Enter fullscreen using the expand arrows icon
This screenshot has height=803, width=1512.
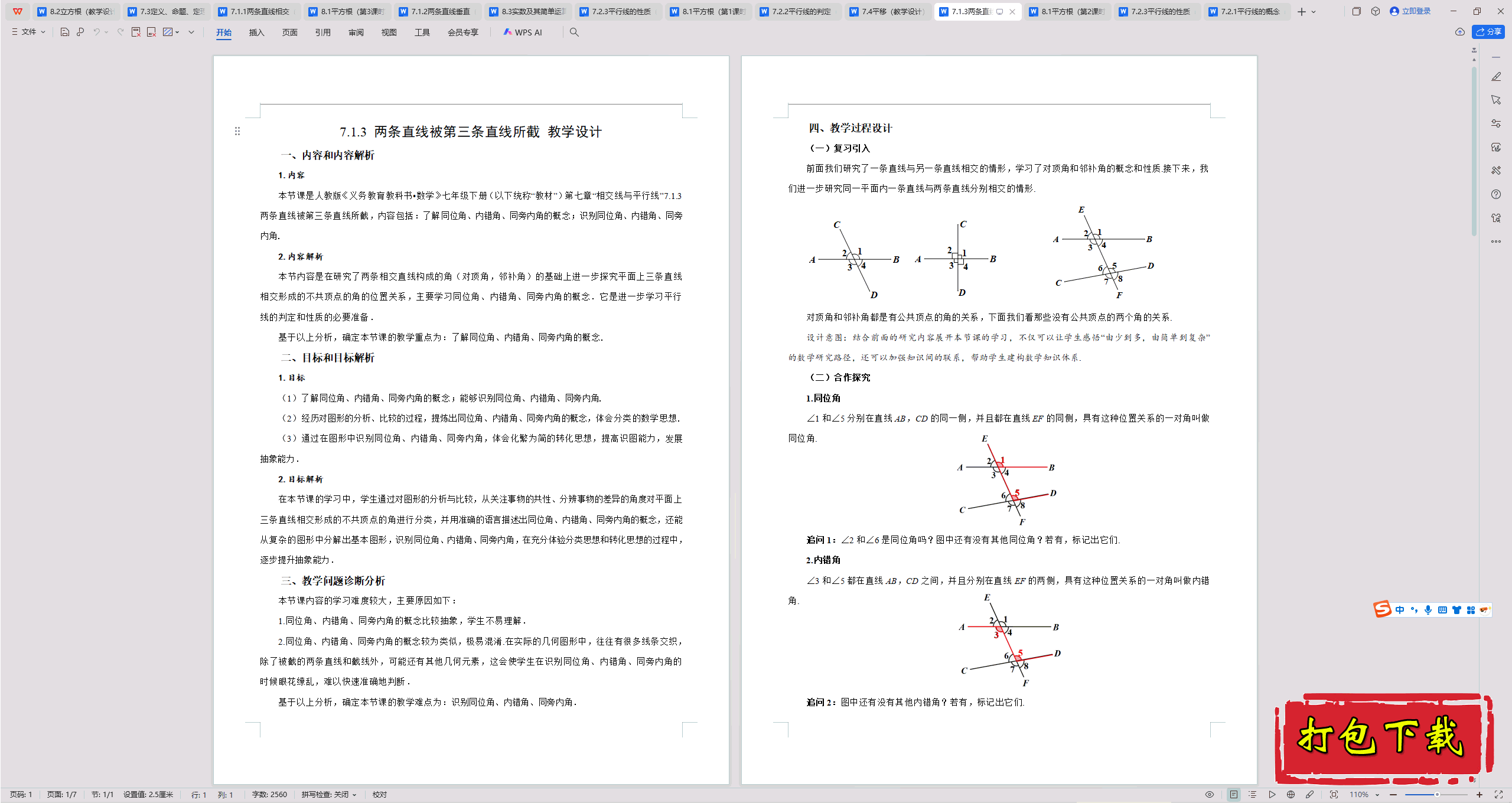tap(1498, 795)
